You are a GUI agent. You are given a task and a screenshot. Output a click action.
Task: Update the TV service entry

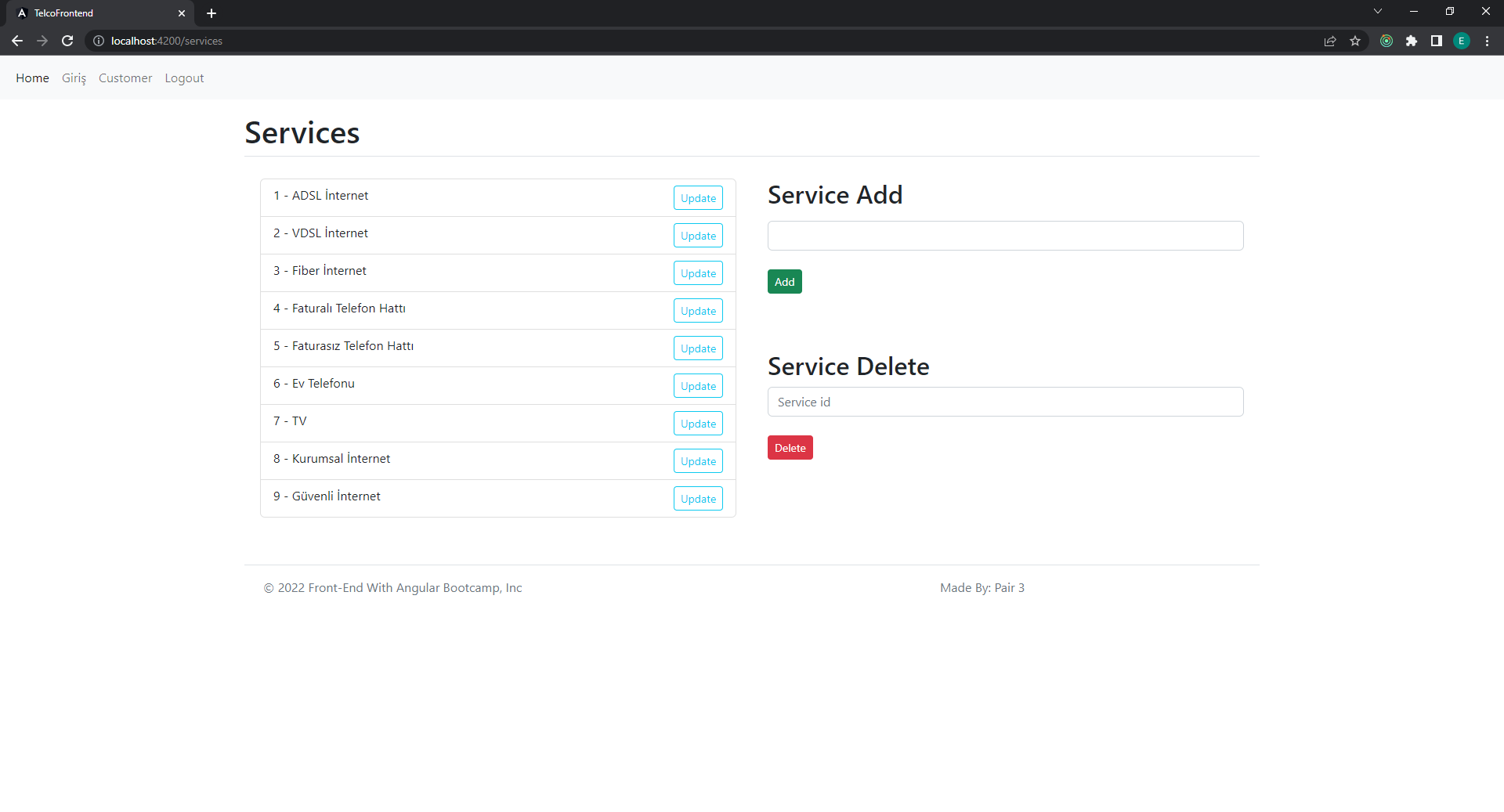[697, 423]
